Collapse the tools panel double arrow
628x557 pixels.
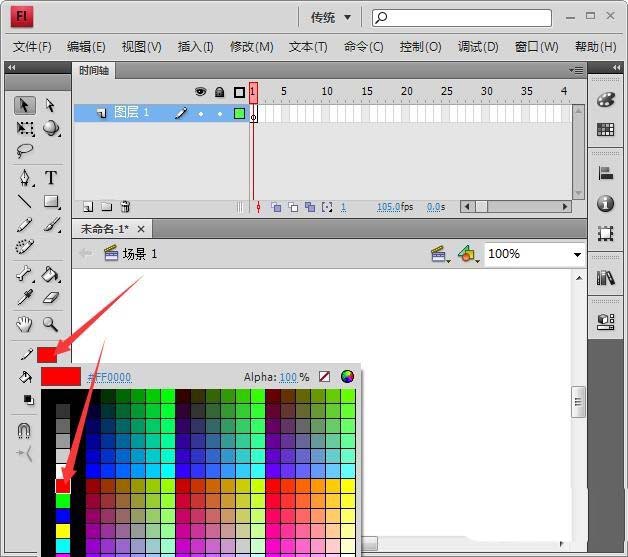(12, 67)
